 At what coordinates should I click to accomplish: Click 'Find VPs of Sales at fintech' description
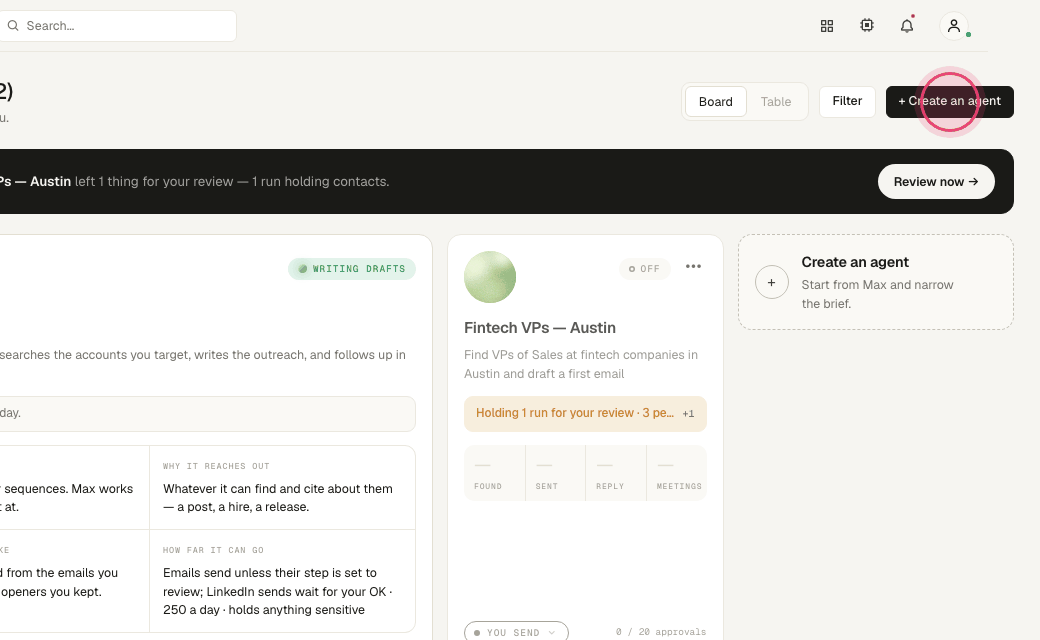click(581, 364)
